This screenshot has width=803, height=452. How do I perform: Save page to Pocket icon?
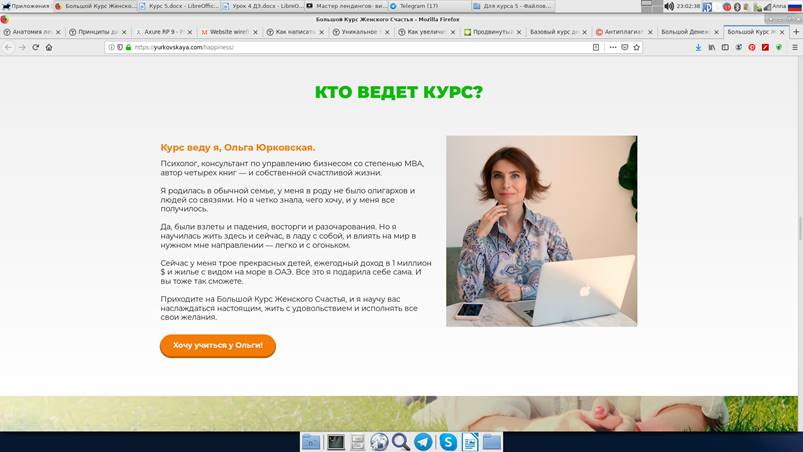[x=626, y=47]
